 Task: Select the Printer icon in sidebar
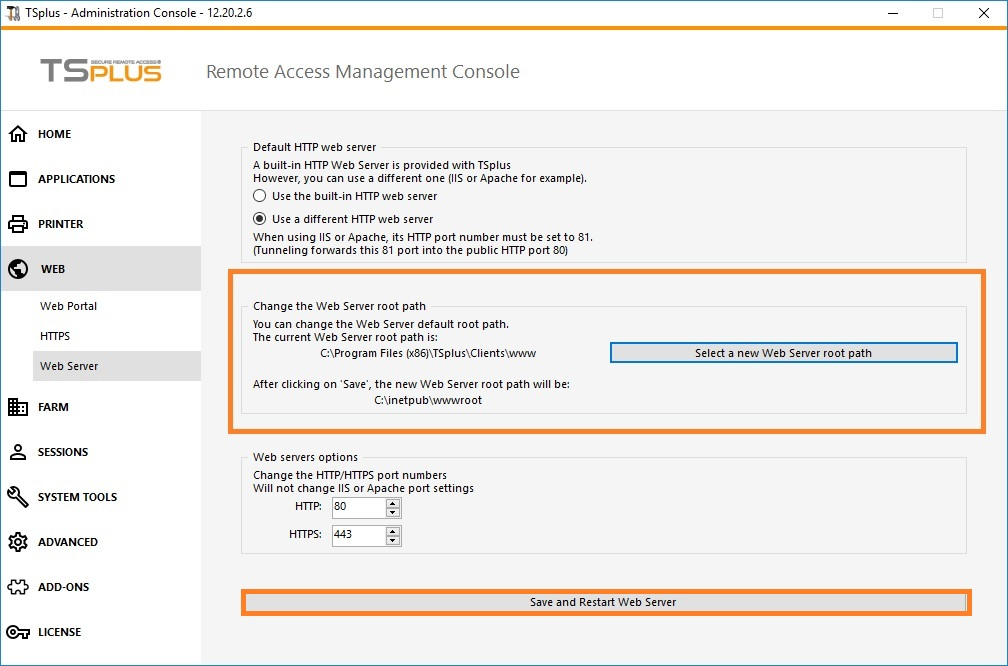(x=18, y=224)
